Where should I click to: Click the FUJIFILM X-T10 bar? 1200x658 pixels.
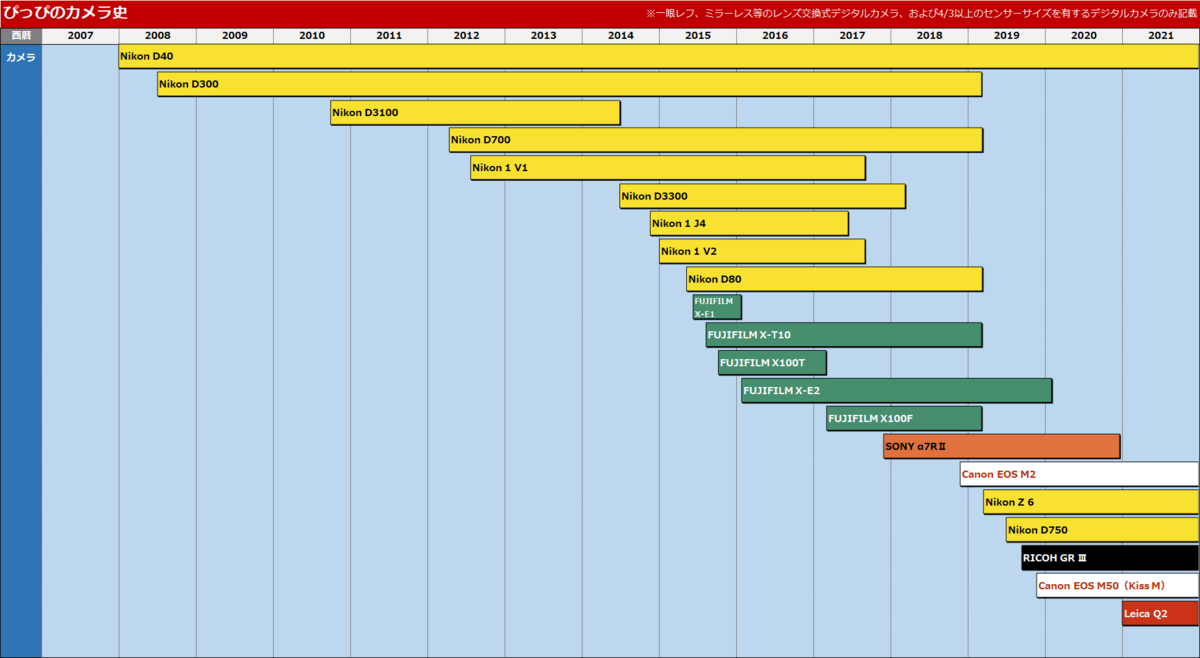pyautogui.click(x=844, y=335)
